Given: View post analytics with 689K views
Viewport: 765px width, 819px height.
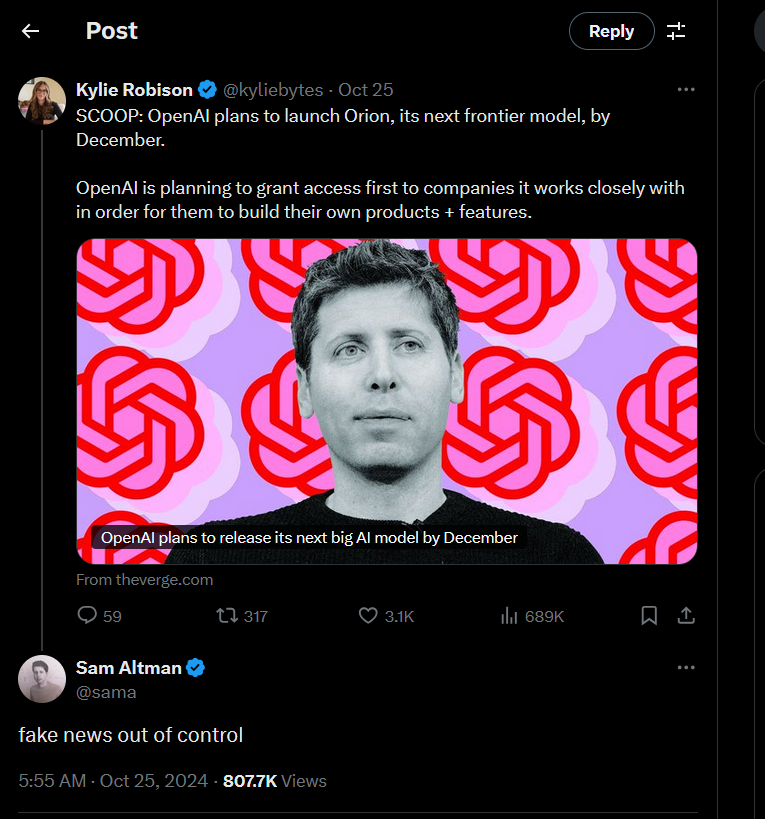Looking at the screenshot, I should pos(509,616).
